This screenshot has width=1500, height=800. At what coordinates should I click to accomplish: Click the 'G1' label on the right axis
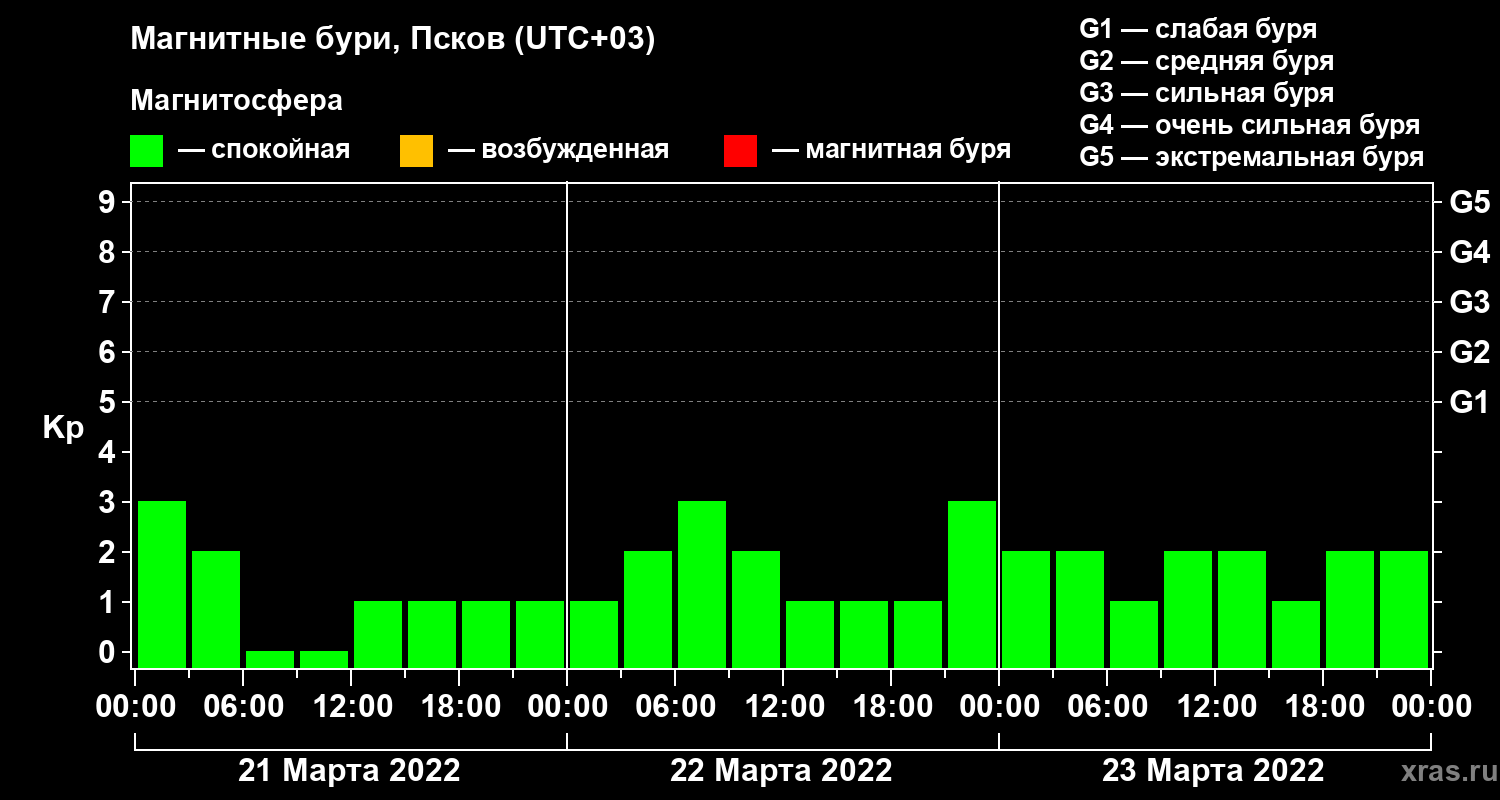click(x=1469, y=402)
